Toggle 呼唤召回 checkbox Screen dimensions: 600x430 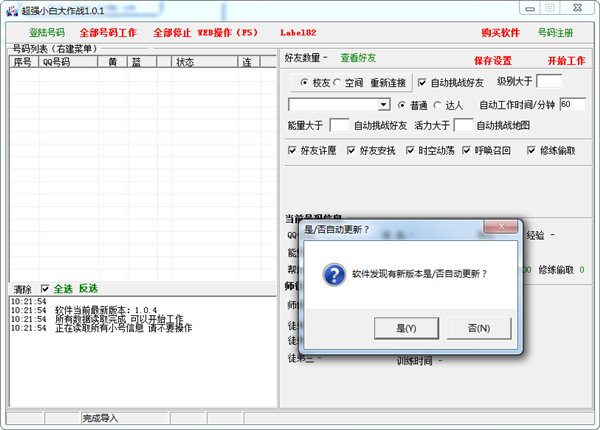[x=466, y=150]
